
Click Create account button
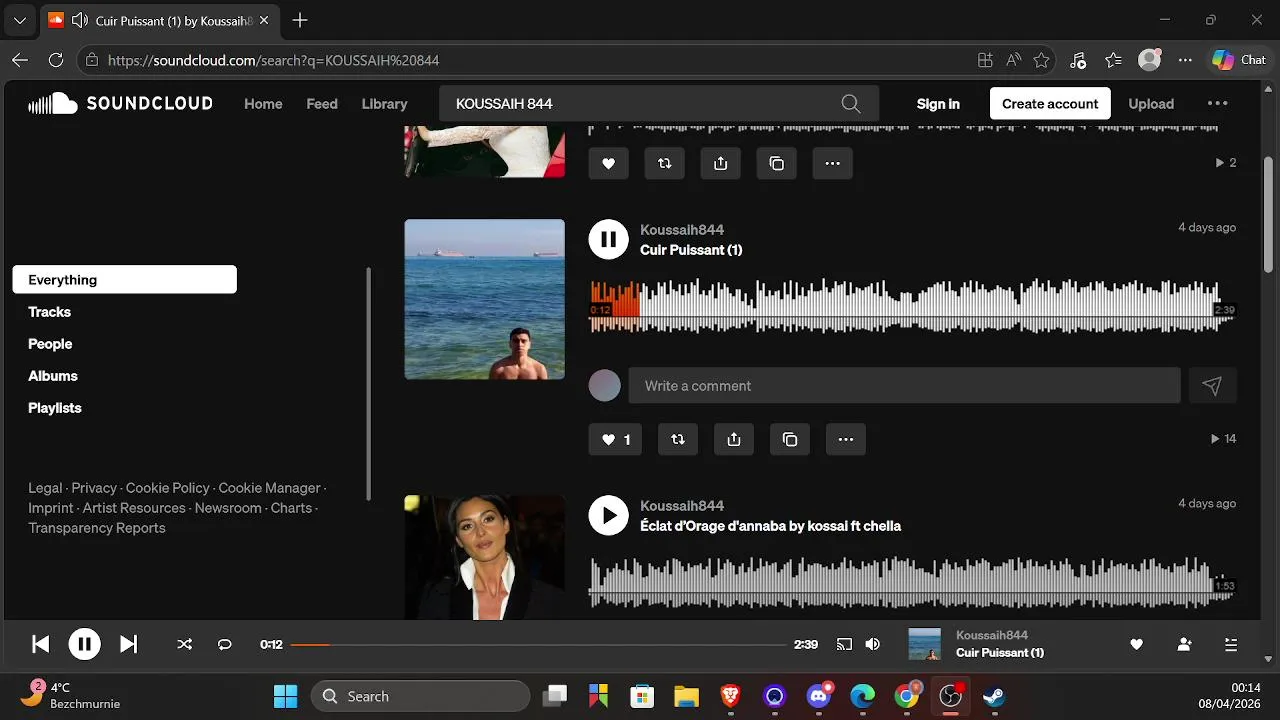point(1050,104)
